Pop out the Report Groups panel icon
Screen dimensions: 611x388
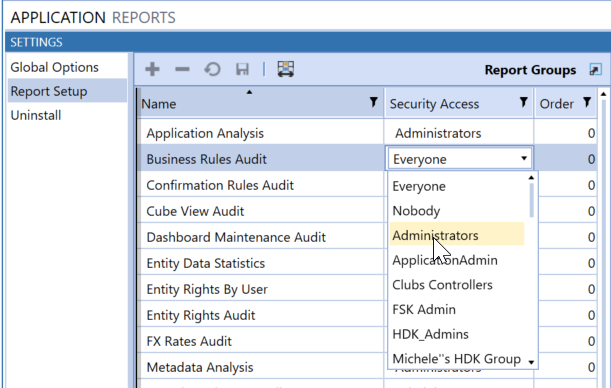pos(595,70)
